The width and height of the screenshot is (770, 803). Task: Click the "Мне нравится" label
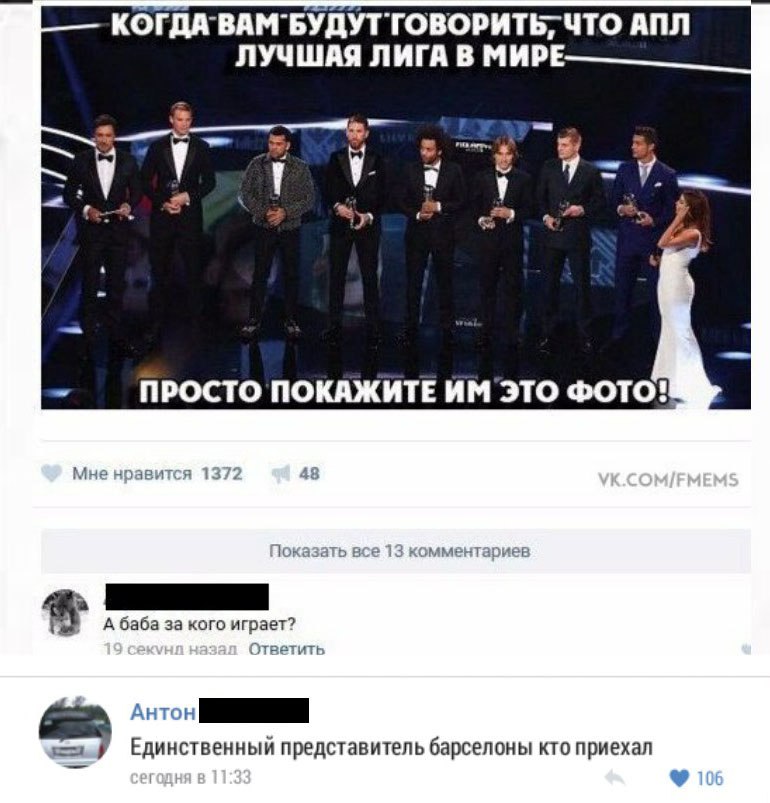point(132,474)
